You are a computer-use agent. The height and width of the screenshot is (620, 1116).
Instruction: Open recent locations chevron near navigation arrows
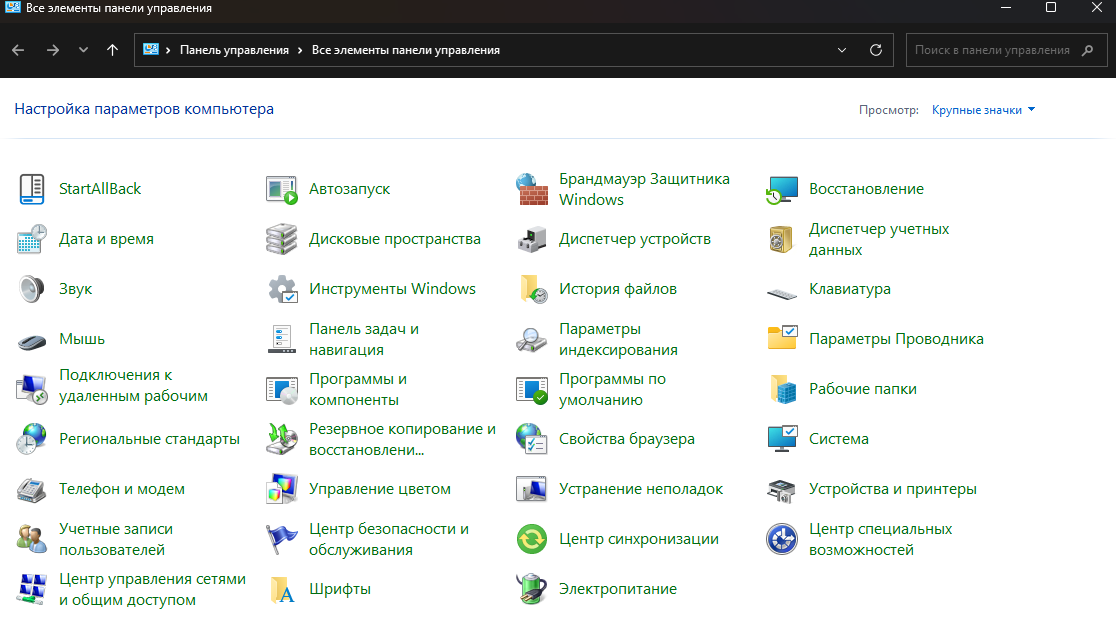[x=83, y=50]
